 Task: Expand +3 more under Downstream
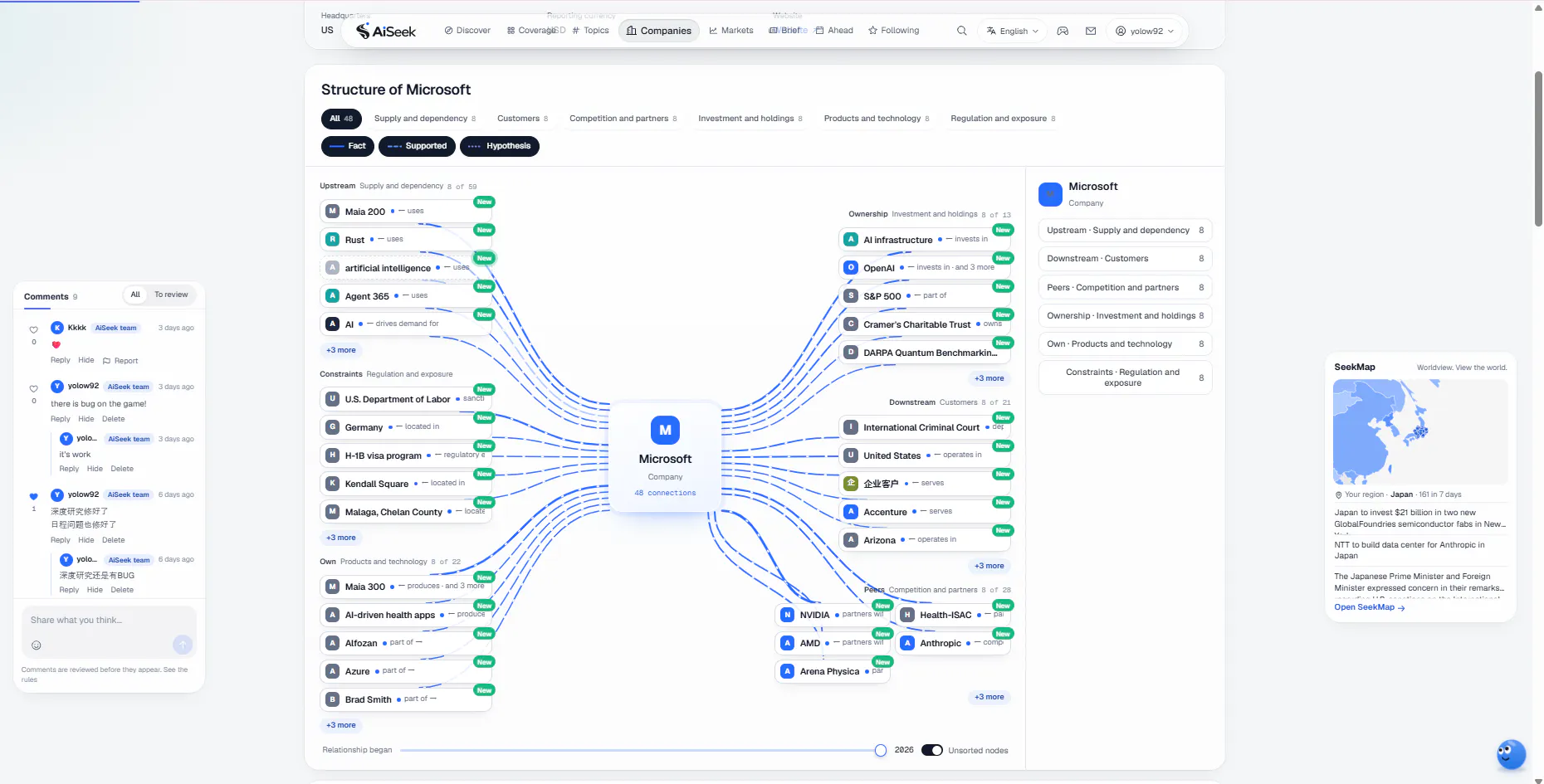pos(989,566)
